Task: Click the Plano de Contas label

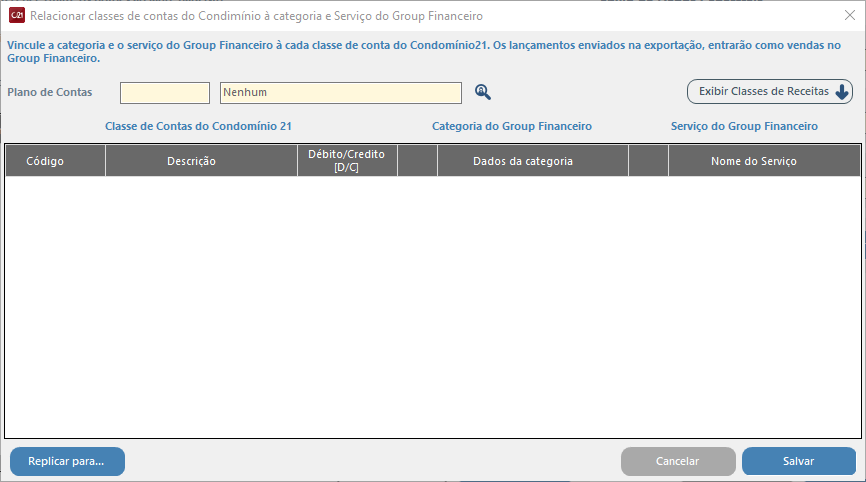Action: pos(50,92)
